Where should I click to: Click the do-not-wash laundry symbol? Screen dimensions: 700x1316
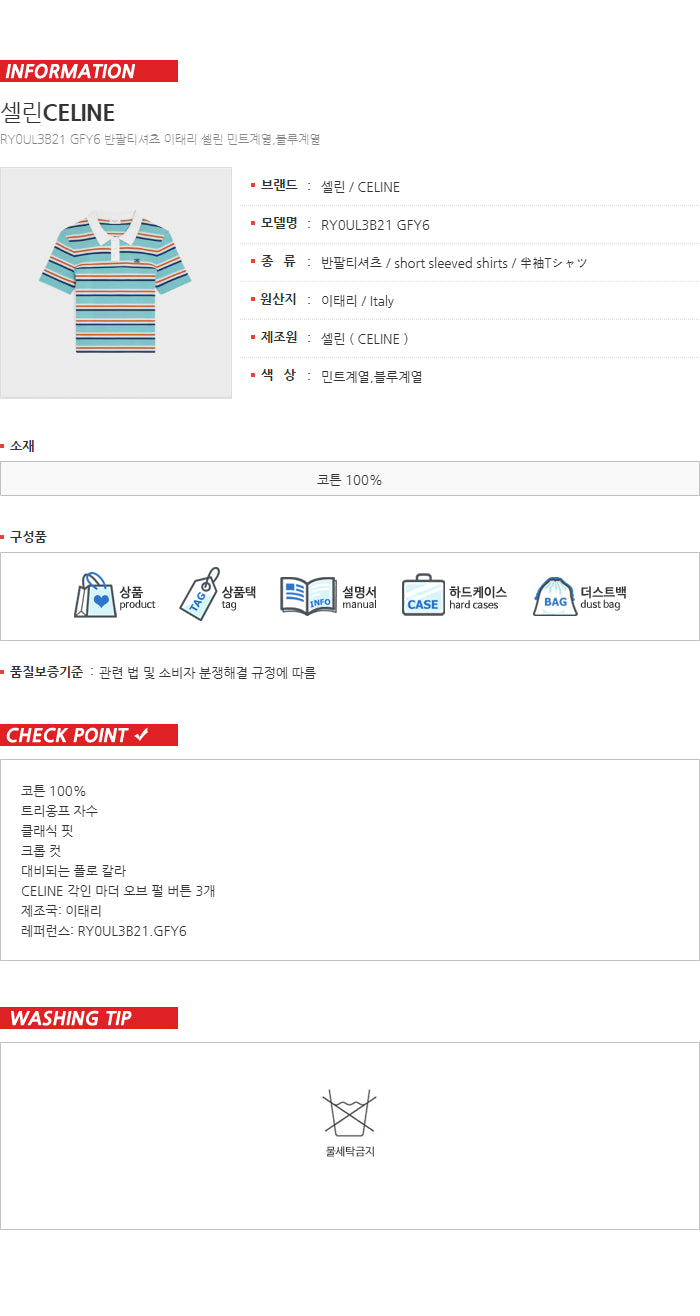(x=349, y=1113)
